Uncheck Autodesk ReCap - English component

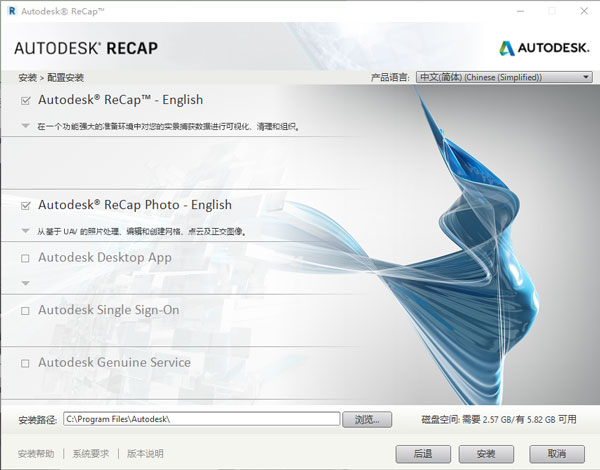pyautogui.click(x=25, y=100)
